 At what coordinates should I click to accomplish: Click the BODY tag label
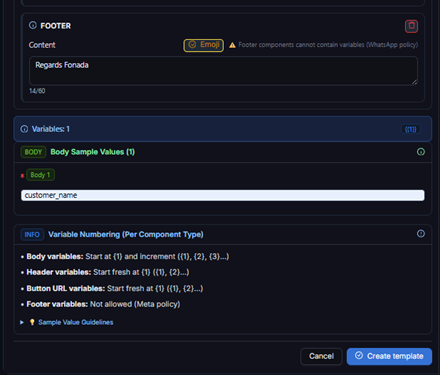pos(33,152)
